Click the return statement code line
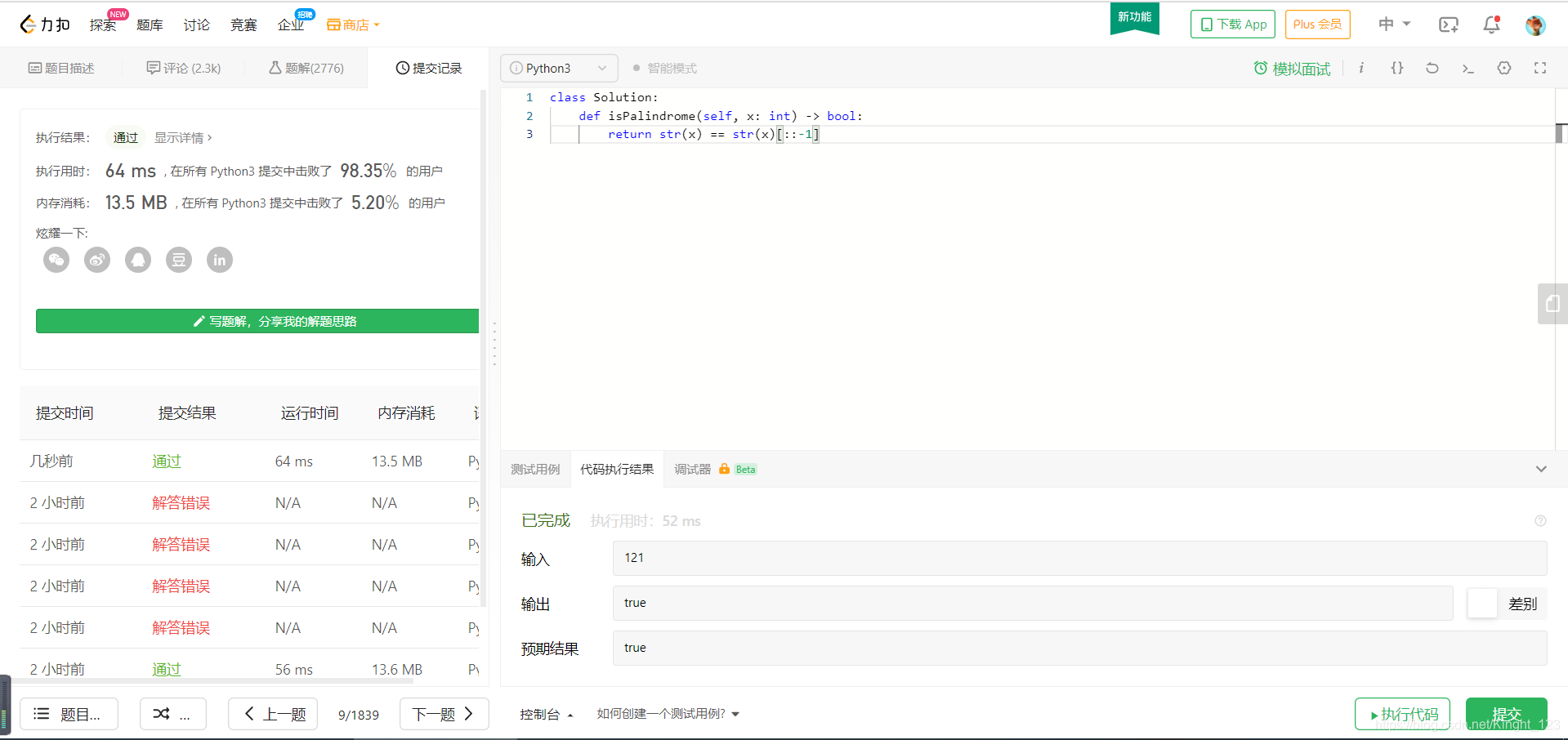 click(x=712, y=134)
